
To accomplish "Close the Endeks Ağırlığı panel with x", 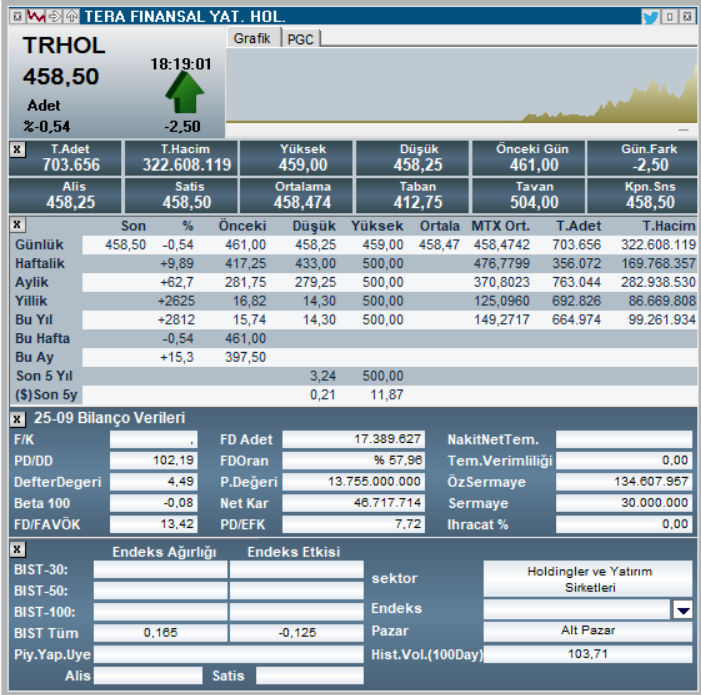I will [17, 549].
